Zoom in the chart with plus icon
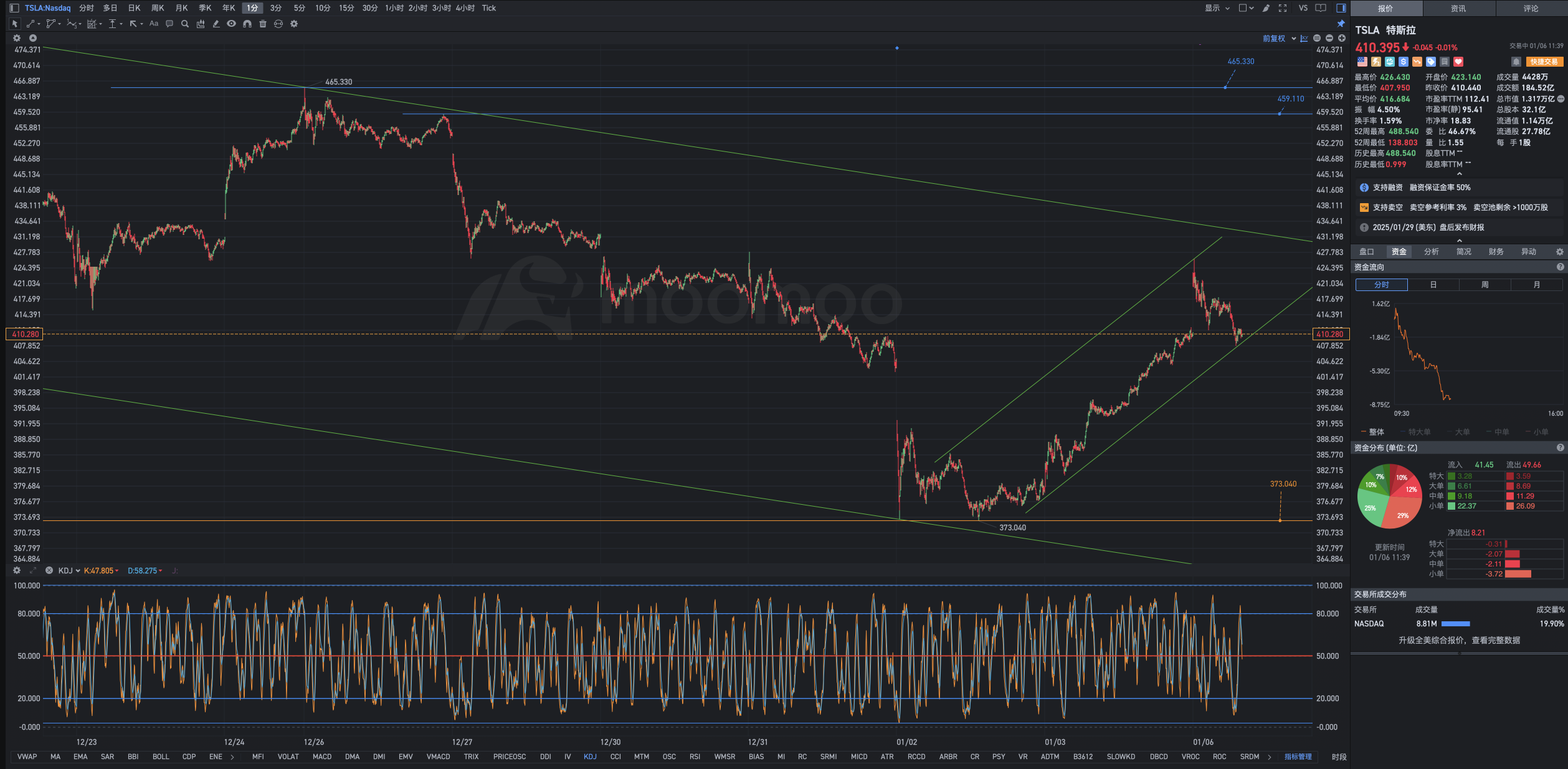Image resolution: width=1568 pixels, height=769 pixels. [1342, 39]
